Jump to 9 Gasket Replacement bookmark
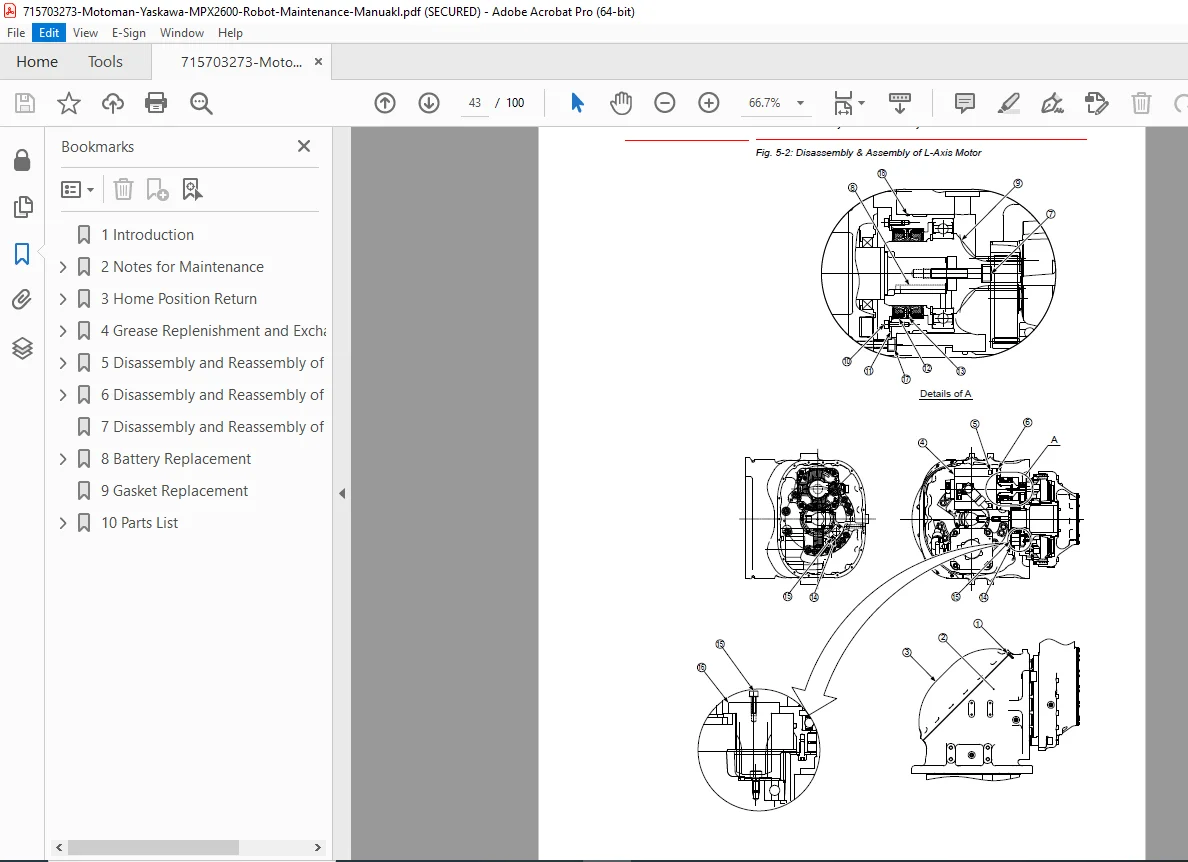The image size is (1188, 862). 174,491
